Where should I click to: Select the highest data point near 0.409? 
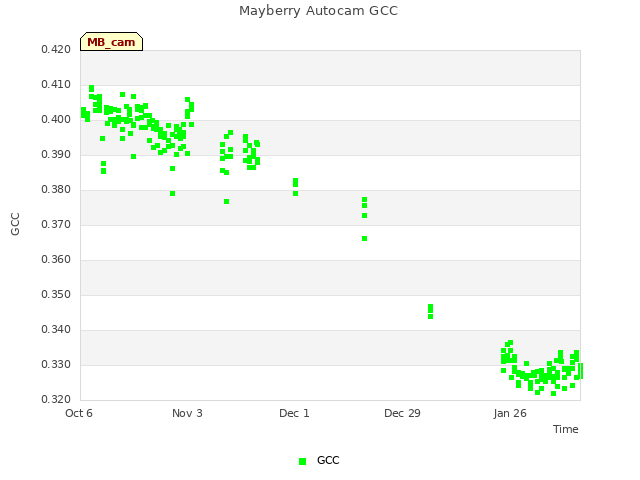91,89
